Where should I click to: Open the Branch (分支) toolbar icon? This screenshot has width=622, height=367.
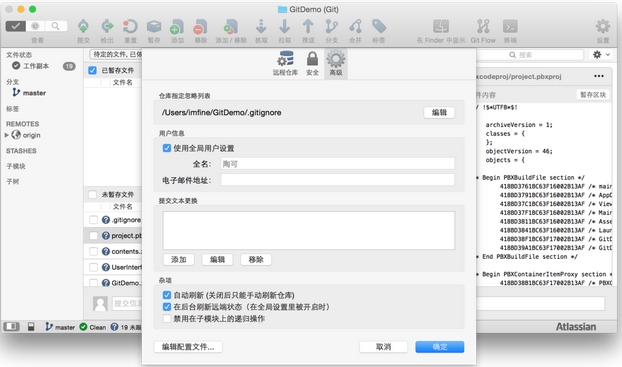click(x=332, y=27)
